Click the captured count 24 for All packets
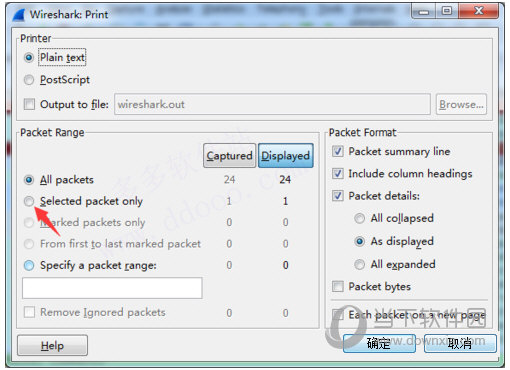Viewport: 510px width, 370px height. tap(229, 180)
